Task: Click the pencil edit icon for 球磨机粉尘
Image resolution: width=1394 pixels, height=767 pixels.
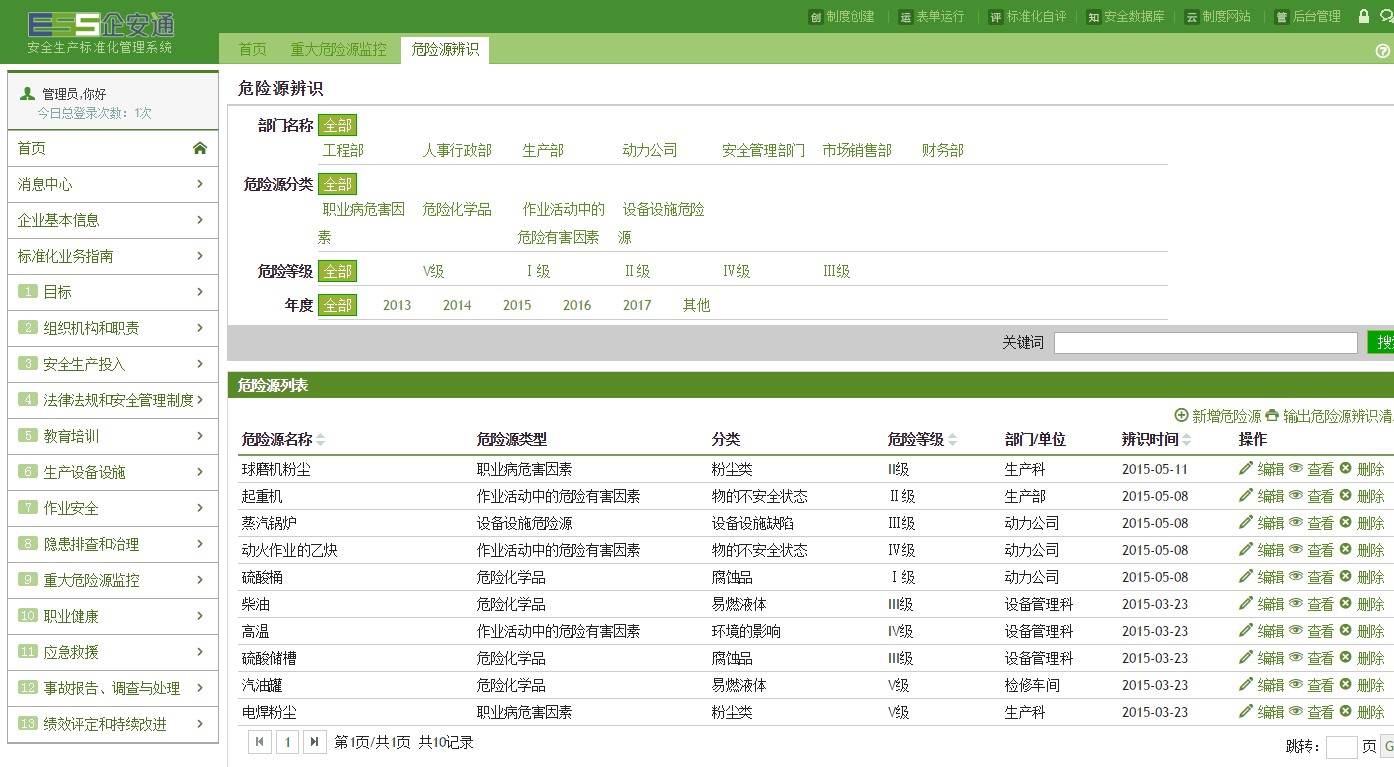Action: pos(1245,468)
